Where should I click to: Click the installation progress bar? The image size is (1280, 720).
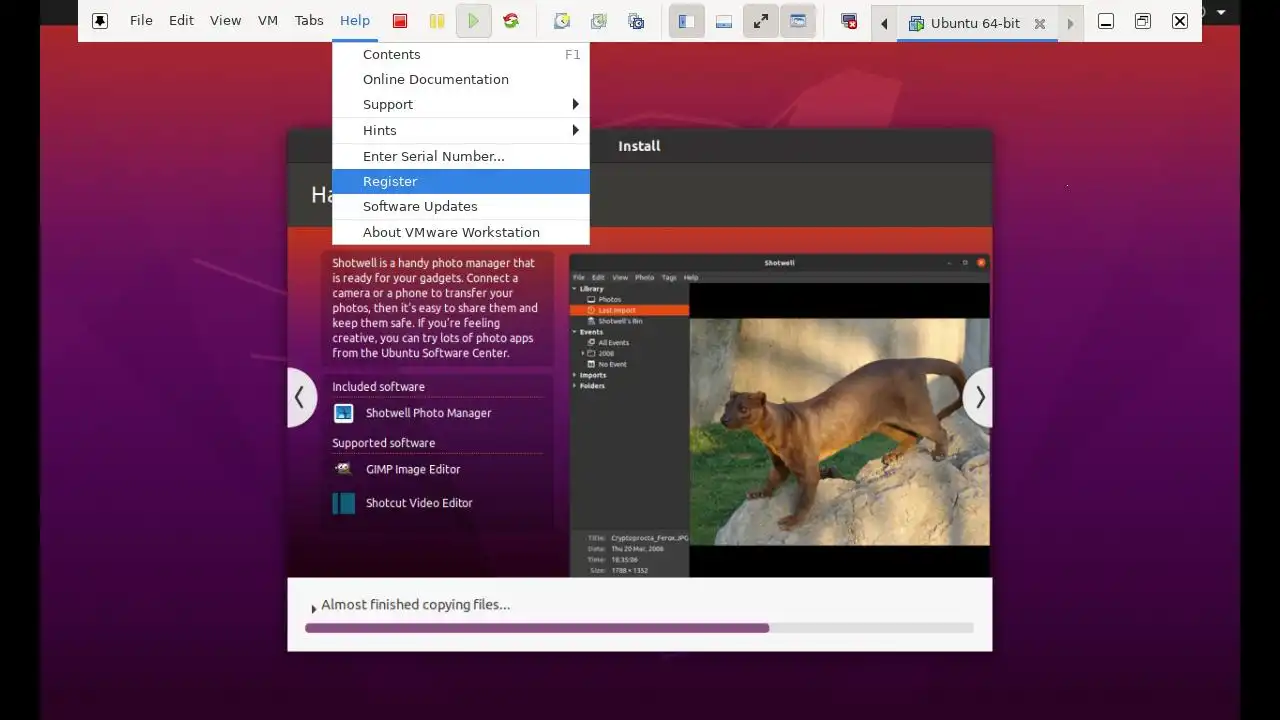[639, 628]
